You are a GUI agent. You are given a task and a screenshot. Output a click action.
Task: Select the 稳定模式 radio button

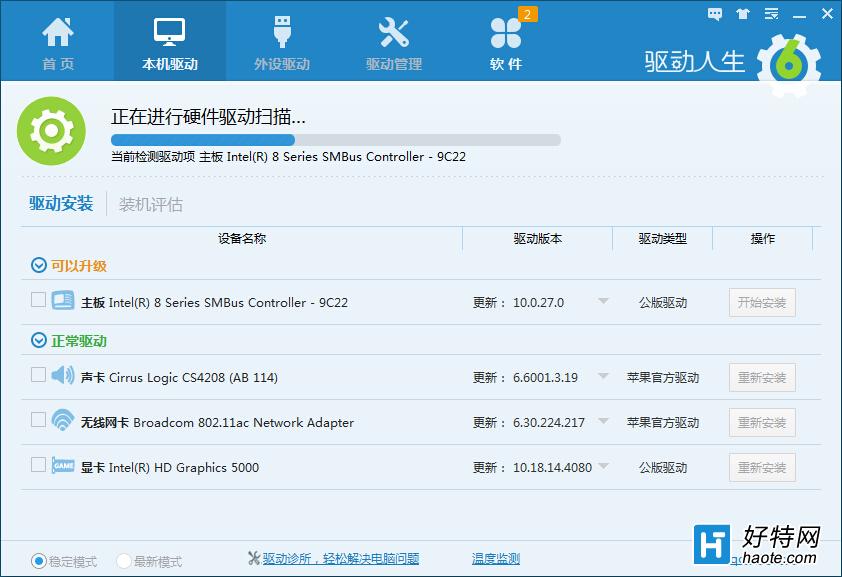tap(39, 561)
